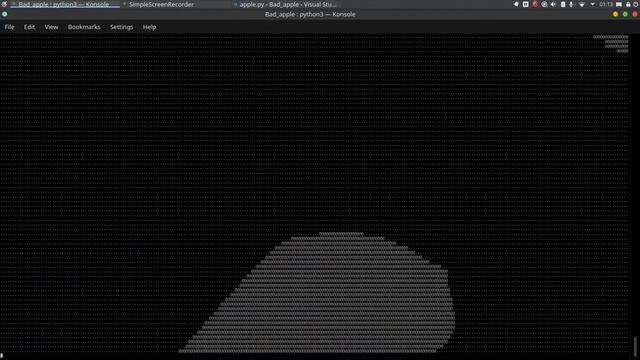The image size is (640, 360).
Task: Click the notifications flag icon in the panel
Action: (619, 4)
